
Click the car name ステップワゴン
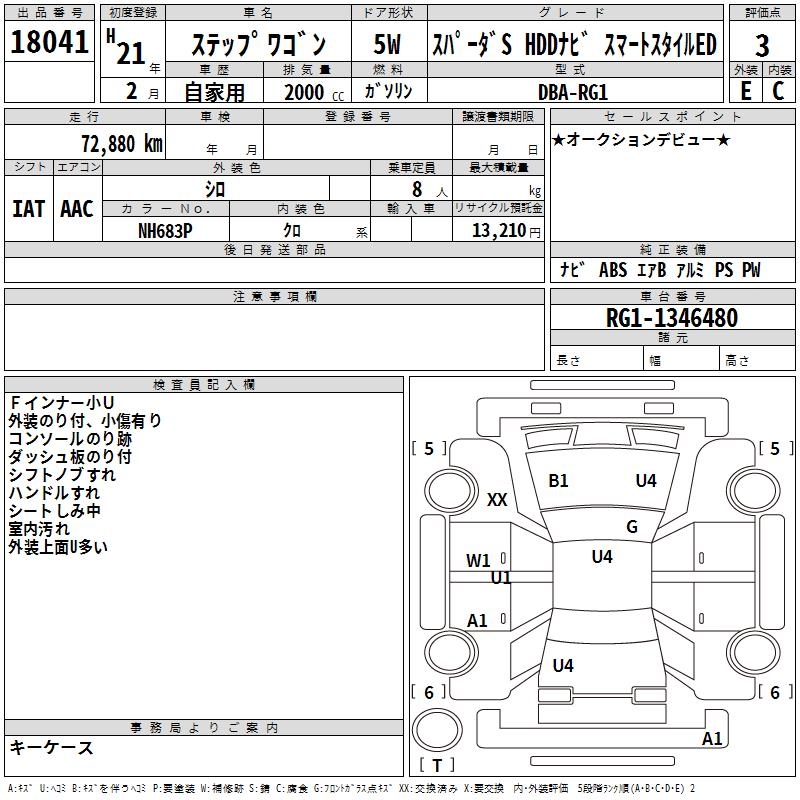[258, 44]
